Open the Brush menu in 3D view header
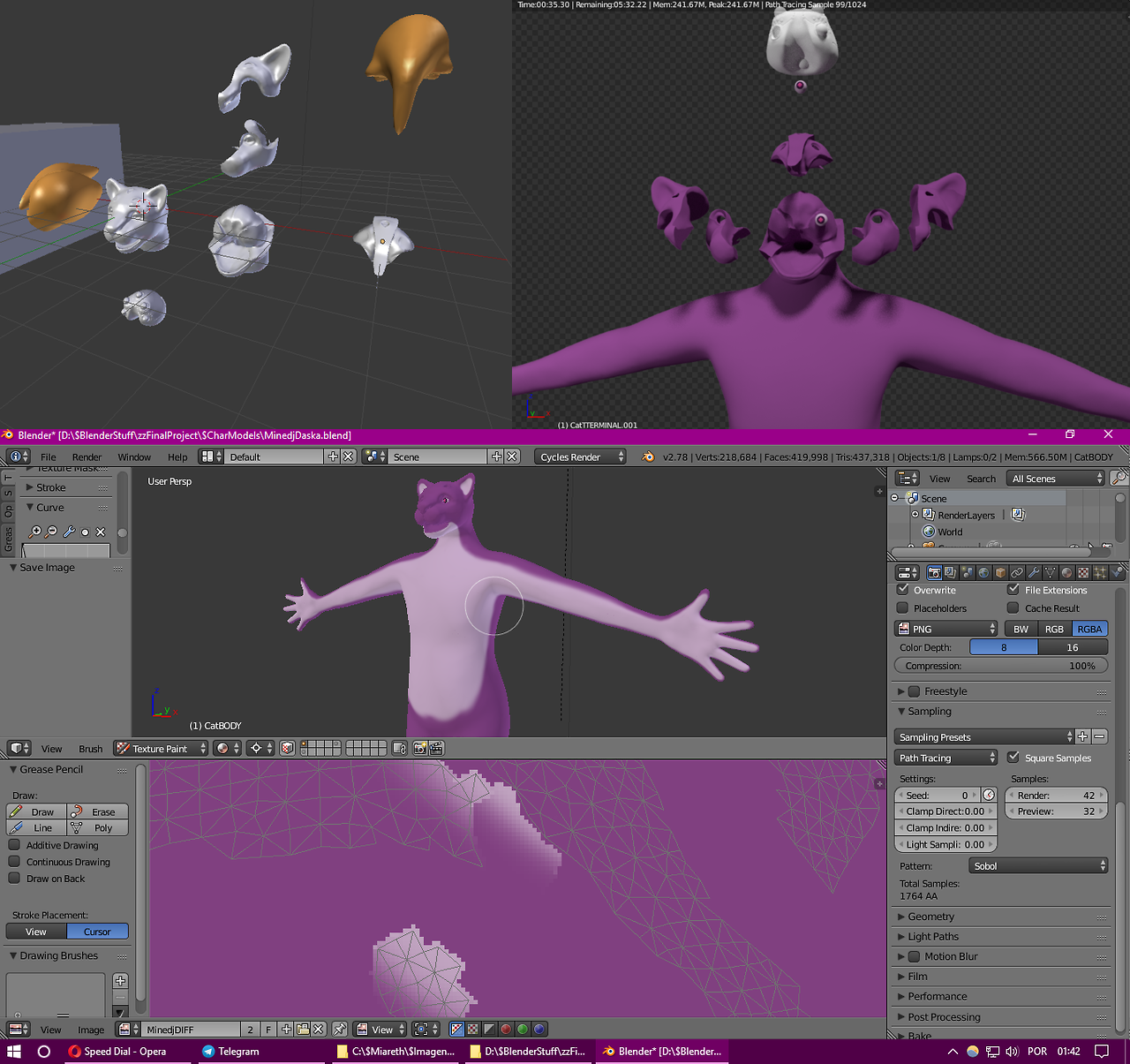 (x=91, y=749)
